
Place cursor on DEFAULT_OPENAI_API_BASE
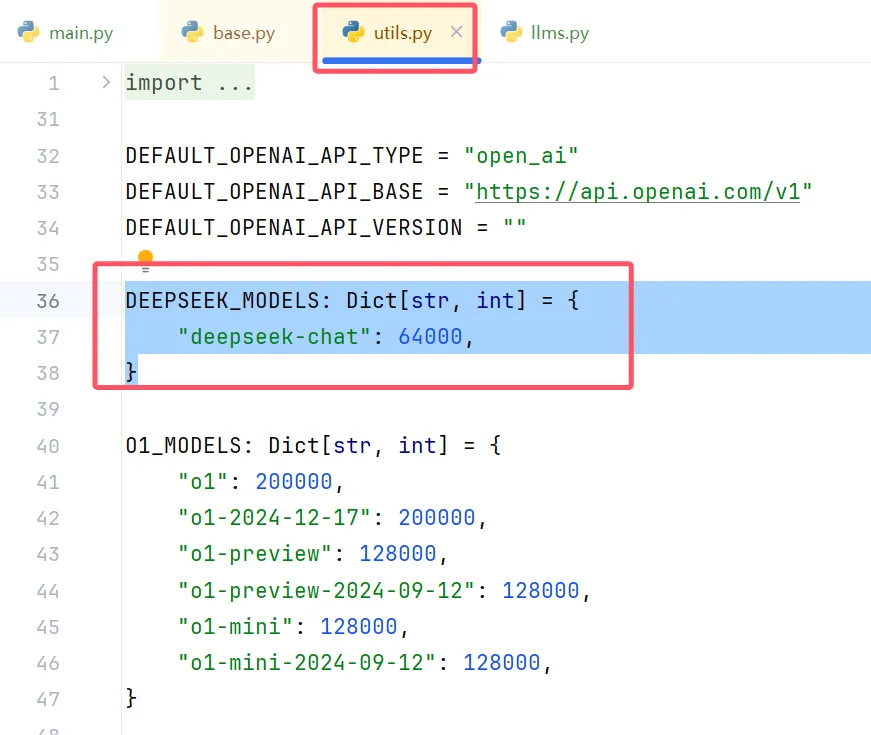(274, 192)
